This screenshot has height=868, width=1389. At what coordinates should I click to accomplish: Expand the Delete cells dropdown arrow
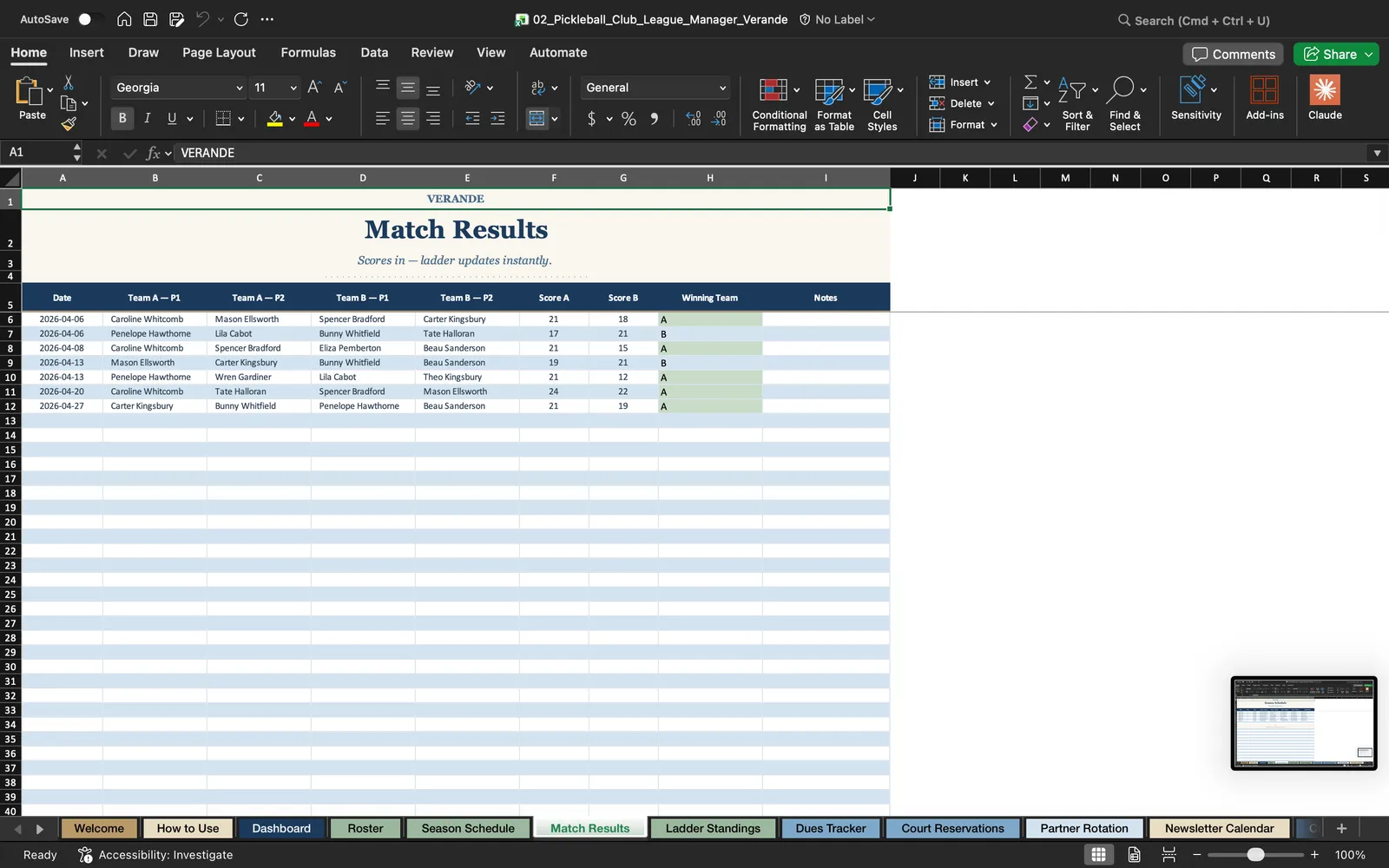991,103
